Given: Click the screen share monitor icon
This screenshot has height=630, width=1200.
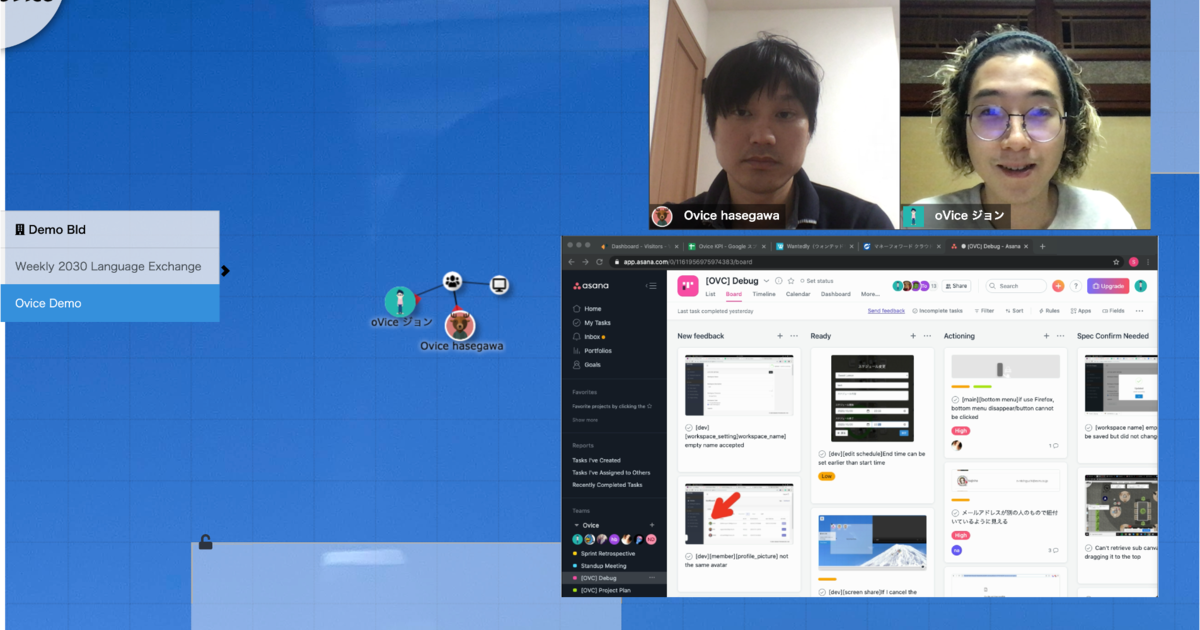Looking at the screenshot, I should pos(500,286).
